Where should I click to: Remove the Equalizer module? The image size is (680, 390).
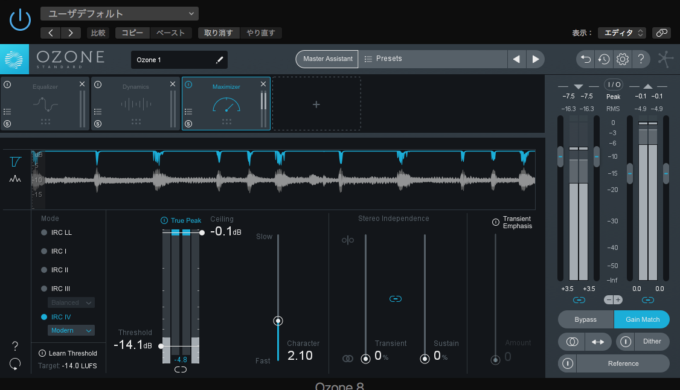pos(82,84)
